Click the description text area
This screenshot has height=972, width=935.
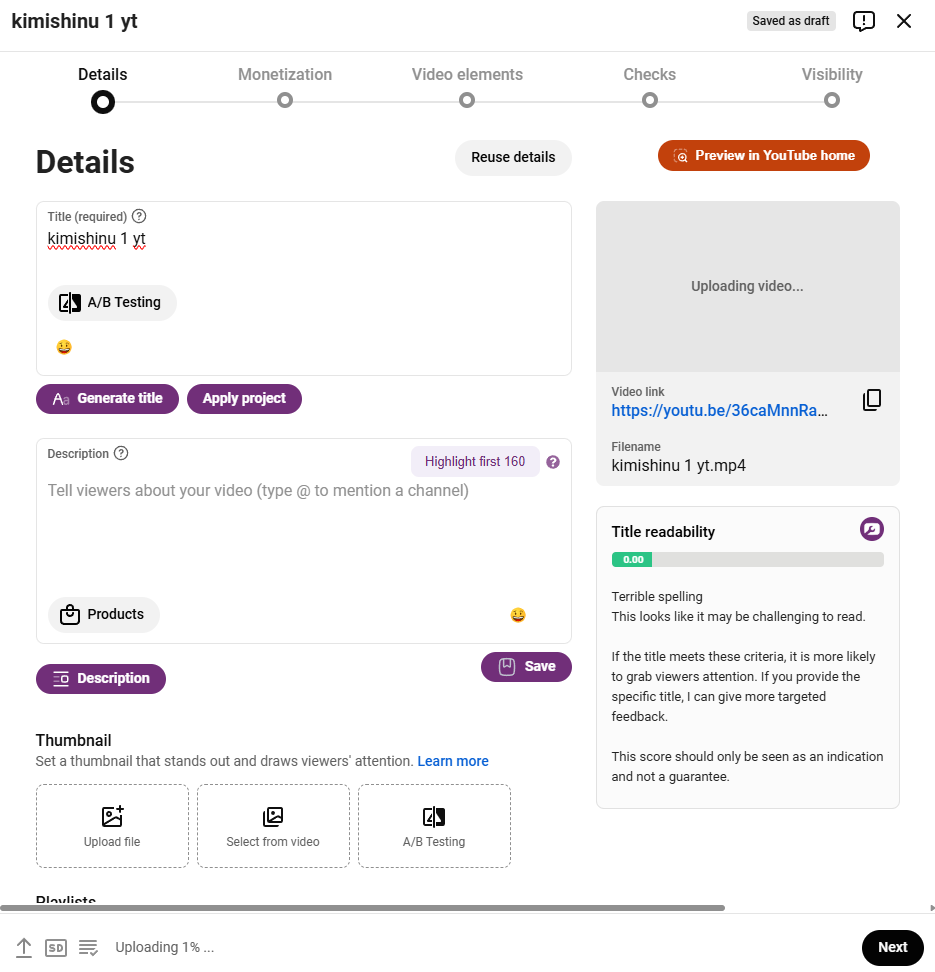pos(303,533)
